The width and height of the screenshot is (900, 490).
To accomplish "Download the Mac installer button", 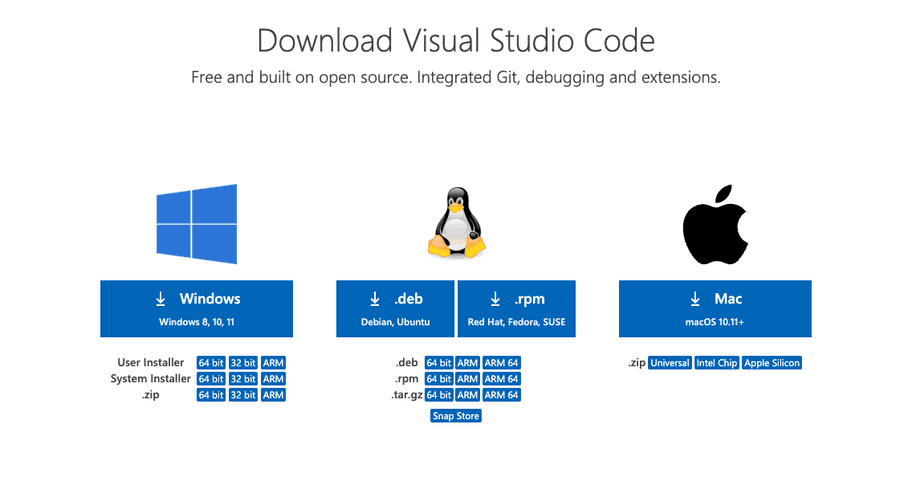I will tap(715, 309).
